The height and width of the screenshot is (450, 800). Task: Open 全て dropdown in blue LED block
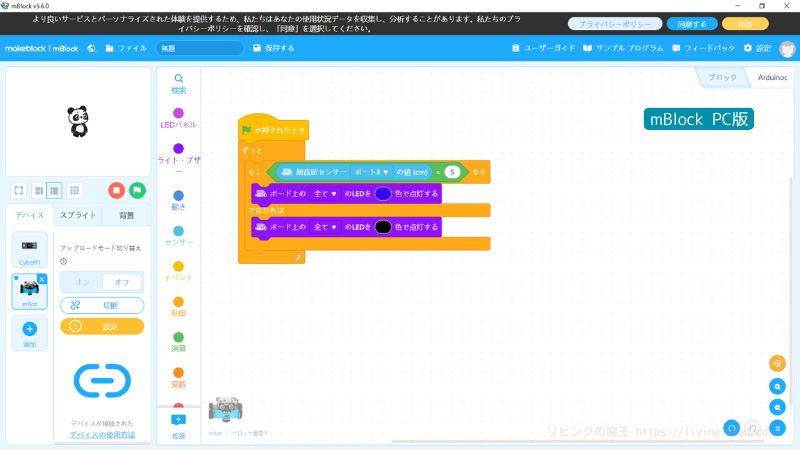tap(325, 194)
